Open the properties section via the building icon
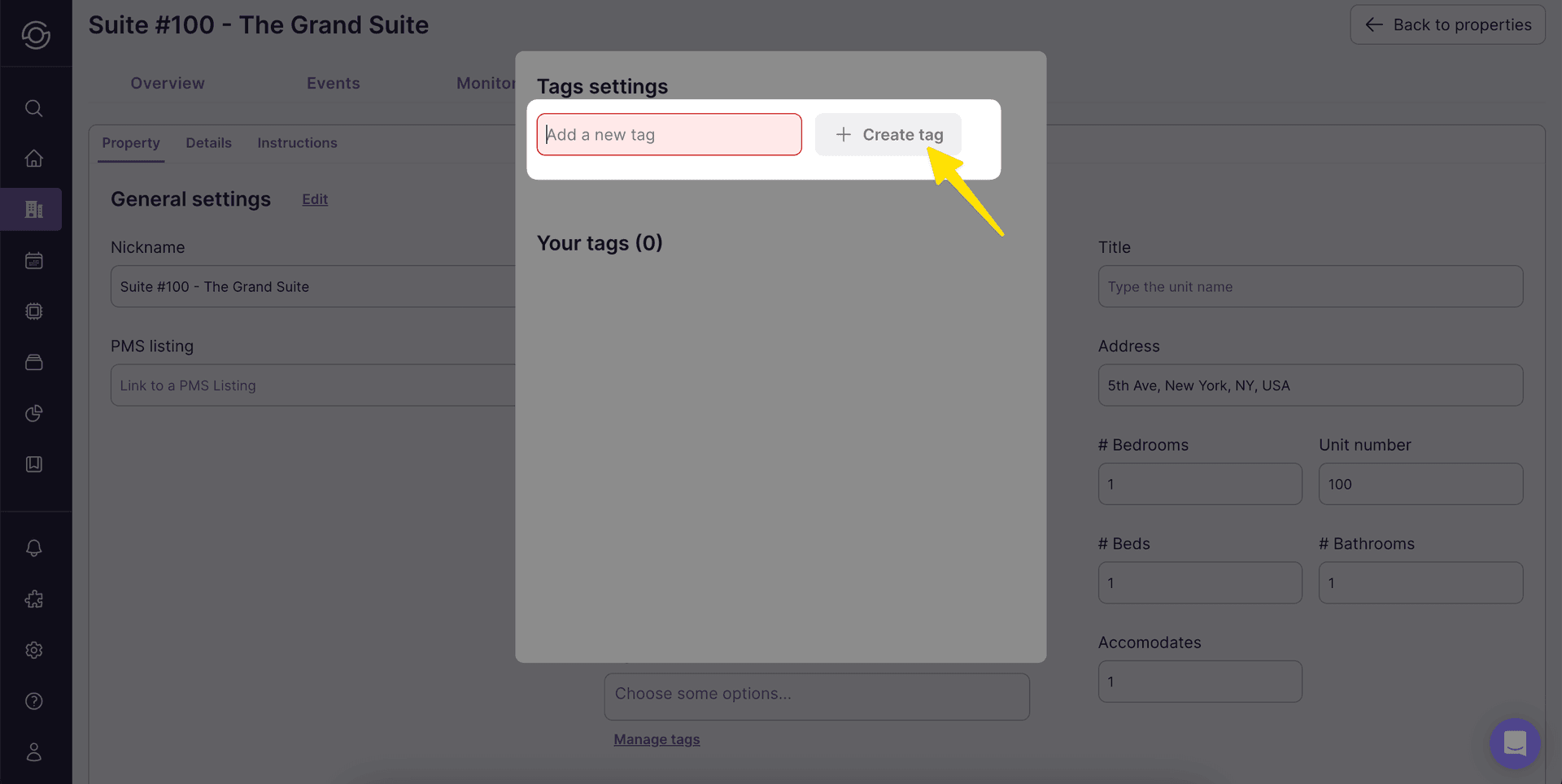The image size is (1562, 784). coord(33,209)
